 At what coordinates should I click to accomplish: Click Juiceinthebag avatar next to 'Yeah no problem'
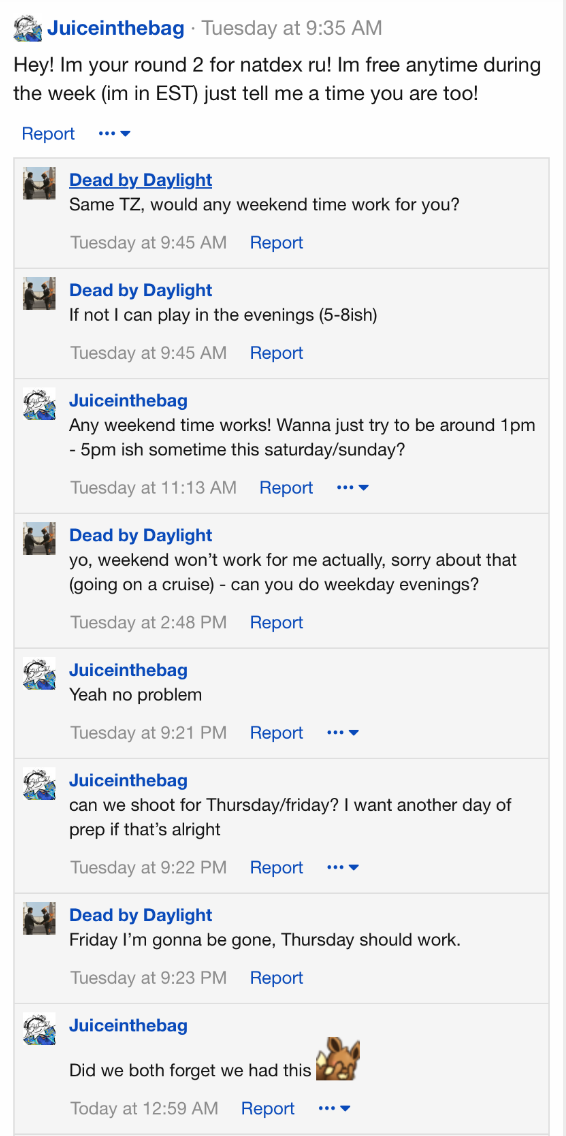39,673
